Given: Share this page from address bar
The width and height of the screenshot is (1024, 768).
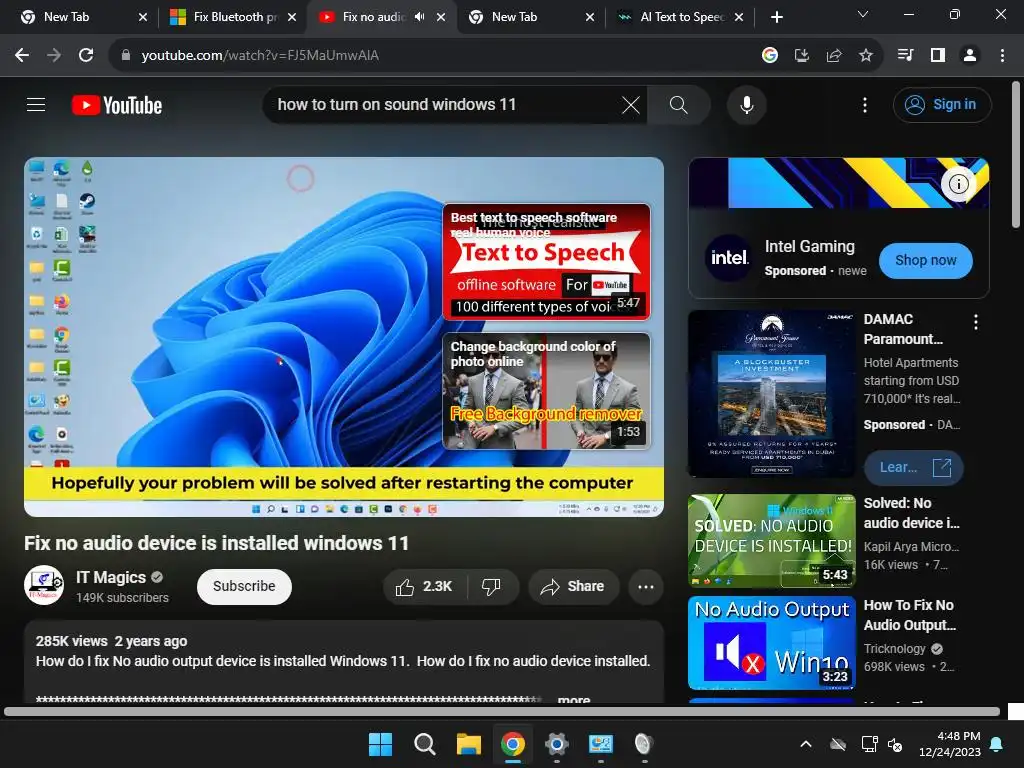Looking at the screenshot, I should pos(833,56).
